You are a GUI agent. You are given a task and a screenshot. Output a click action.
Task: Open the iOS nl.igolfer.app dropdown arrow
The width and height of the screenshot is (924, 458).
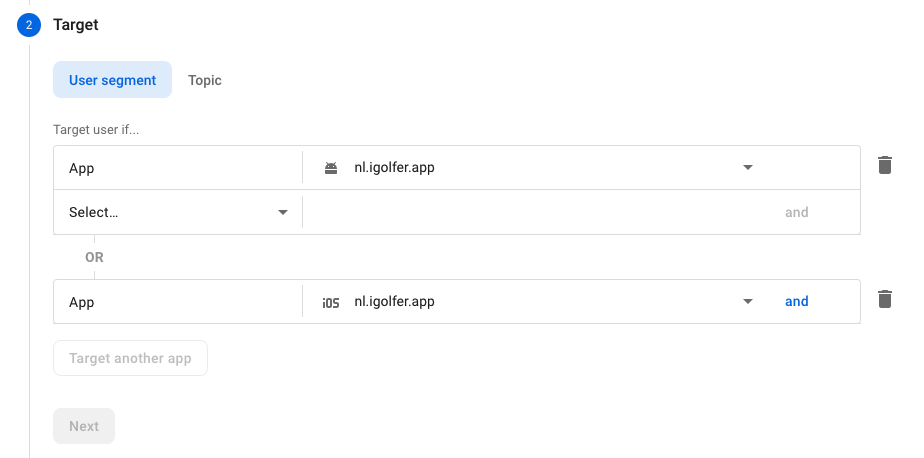point(748,301)
